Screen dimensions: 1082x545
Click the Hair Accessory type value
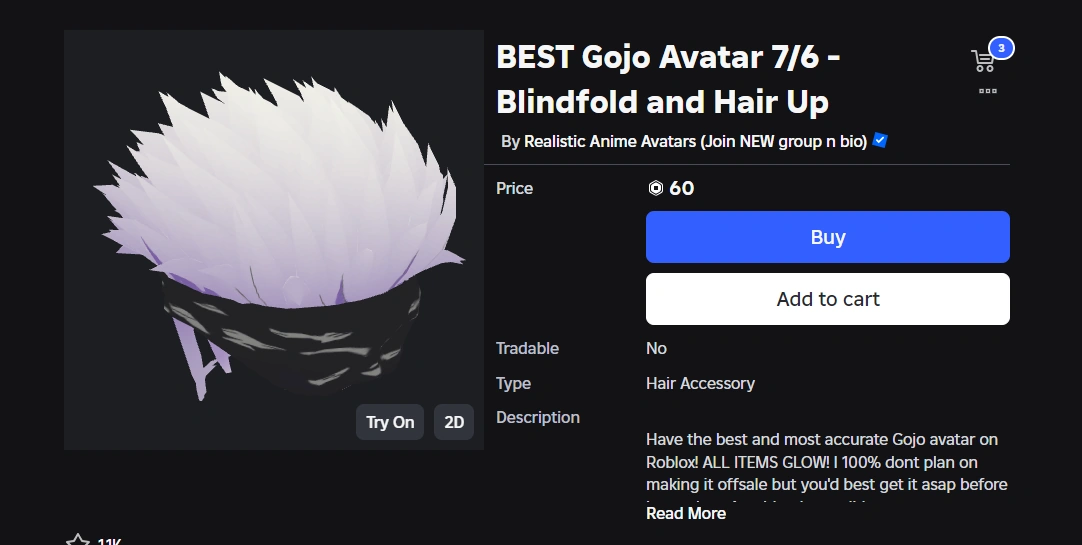(700, 383)
